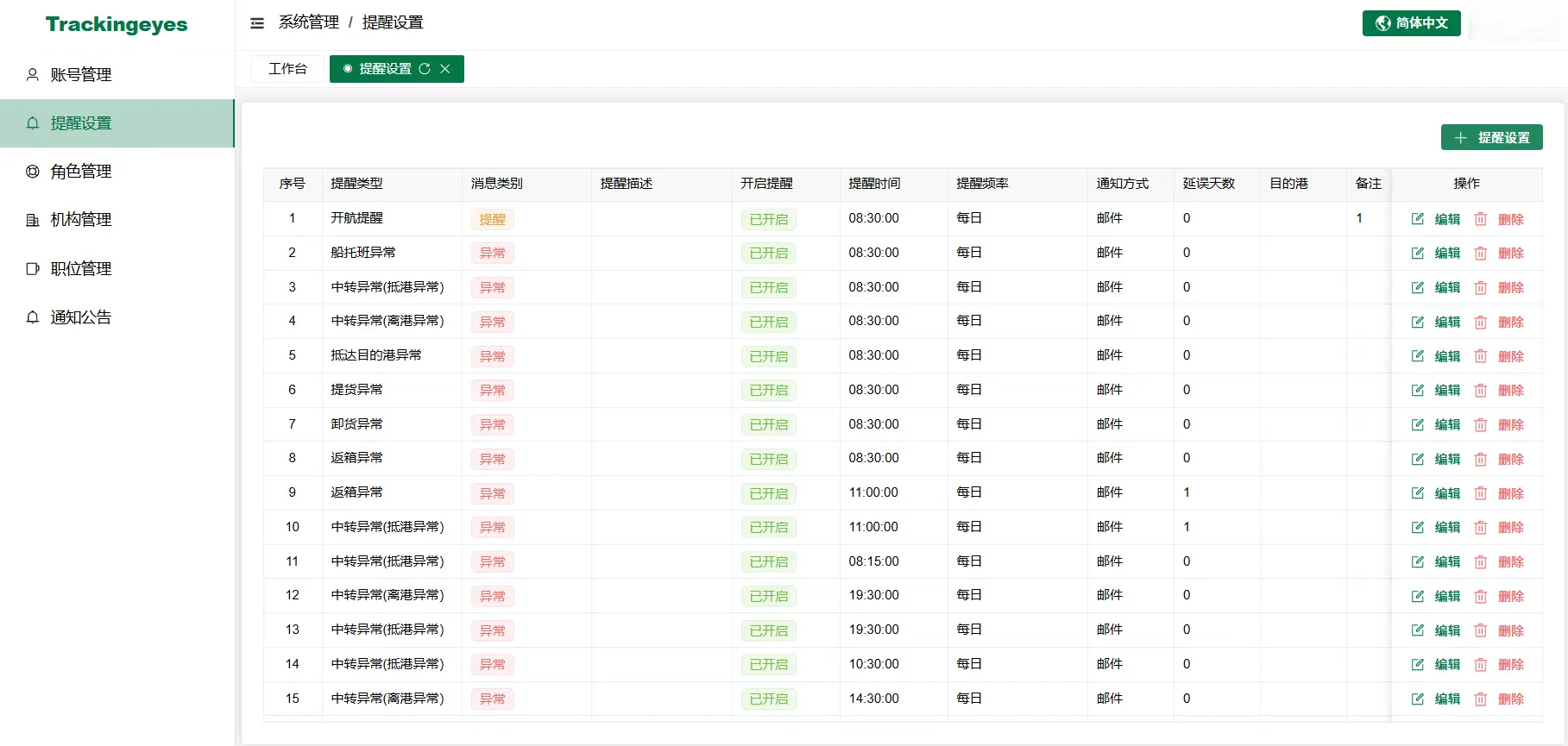Click trash icon for 卸货异常 row
The height and width of the screenshot is (746, 1568).
point(1481,425)
